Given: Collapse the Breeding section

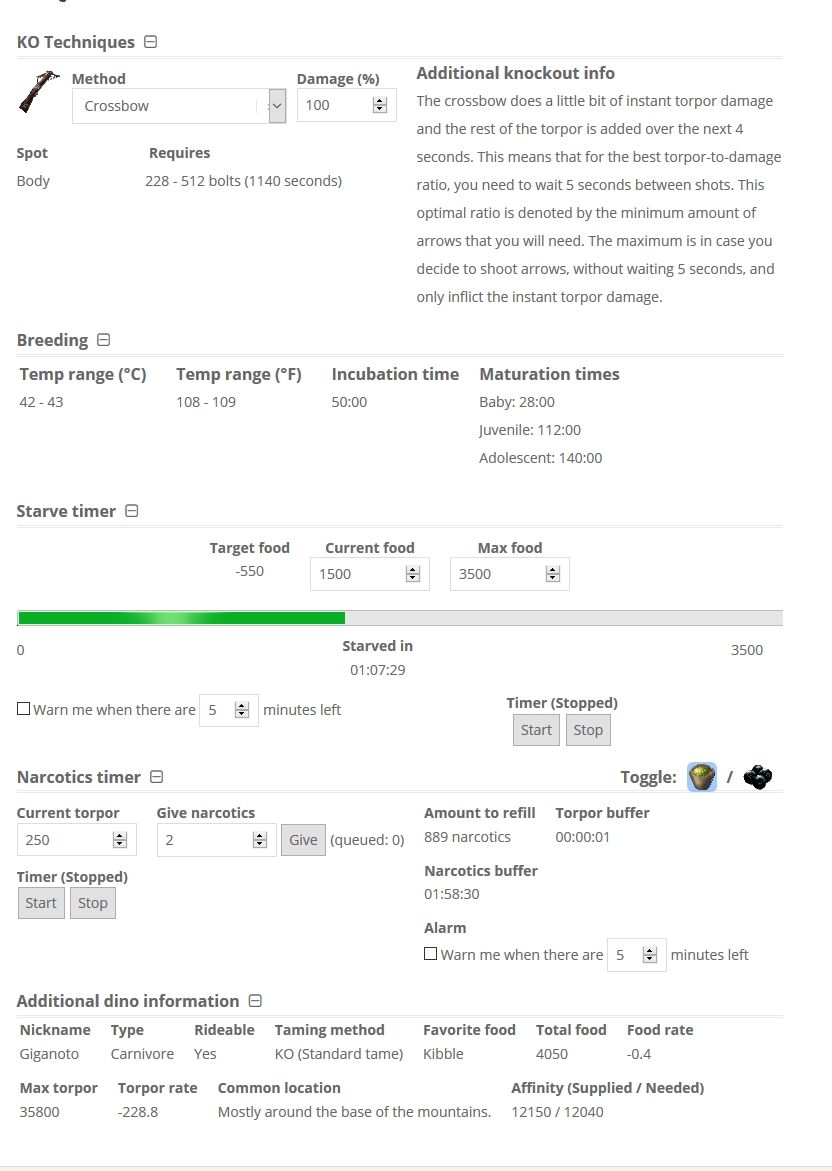Looking at the screenshot, I should [x=104, y=340].
